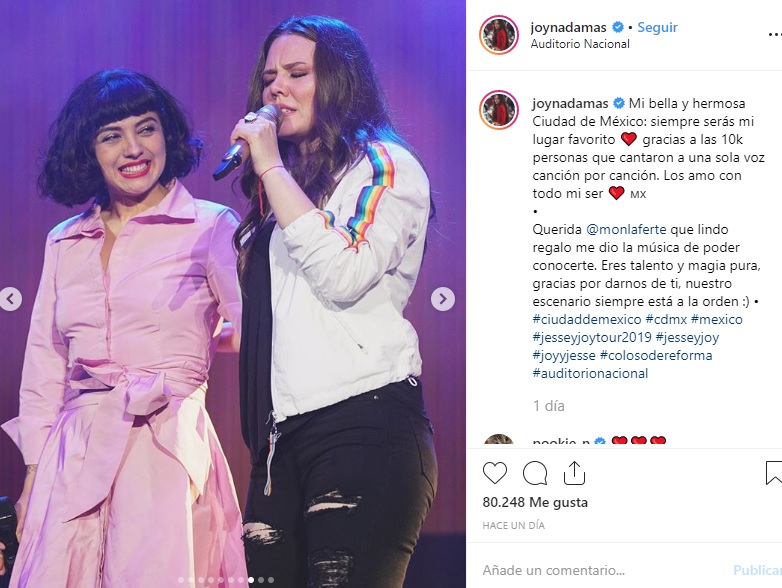Screen dimensions: 782x588
Task: Open the #auditorionacional hashtag
Action: [590, 374]
